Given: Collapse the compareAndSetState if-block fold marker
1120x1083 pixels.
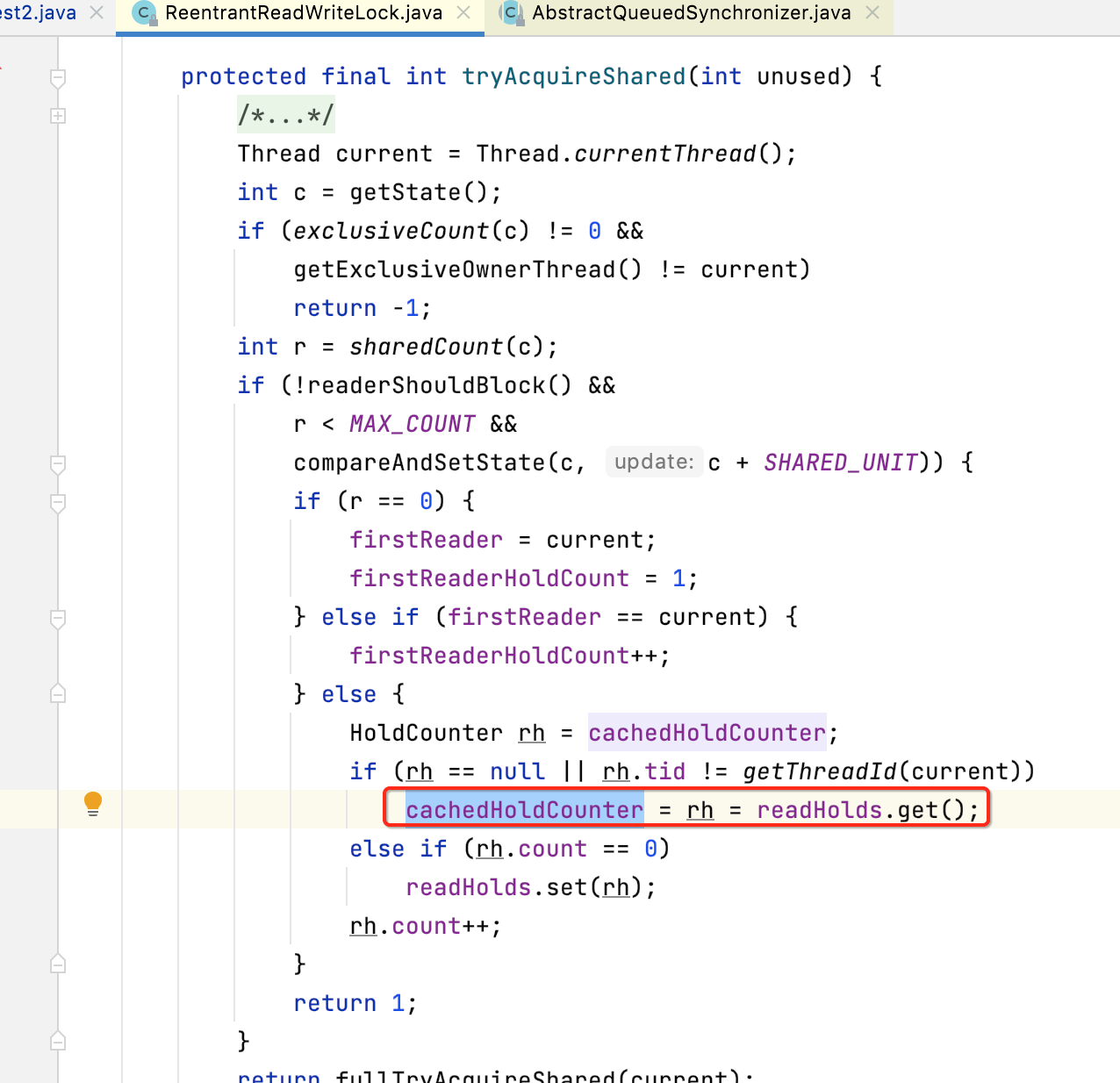Looking at the screenshot, I should tap(58, 464).
